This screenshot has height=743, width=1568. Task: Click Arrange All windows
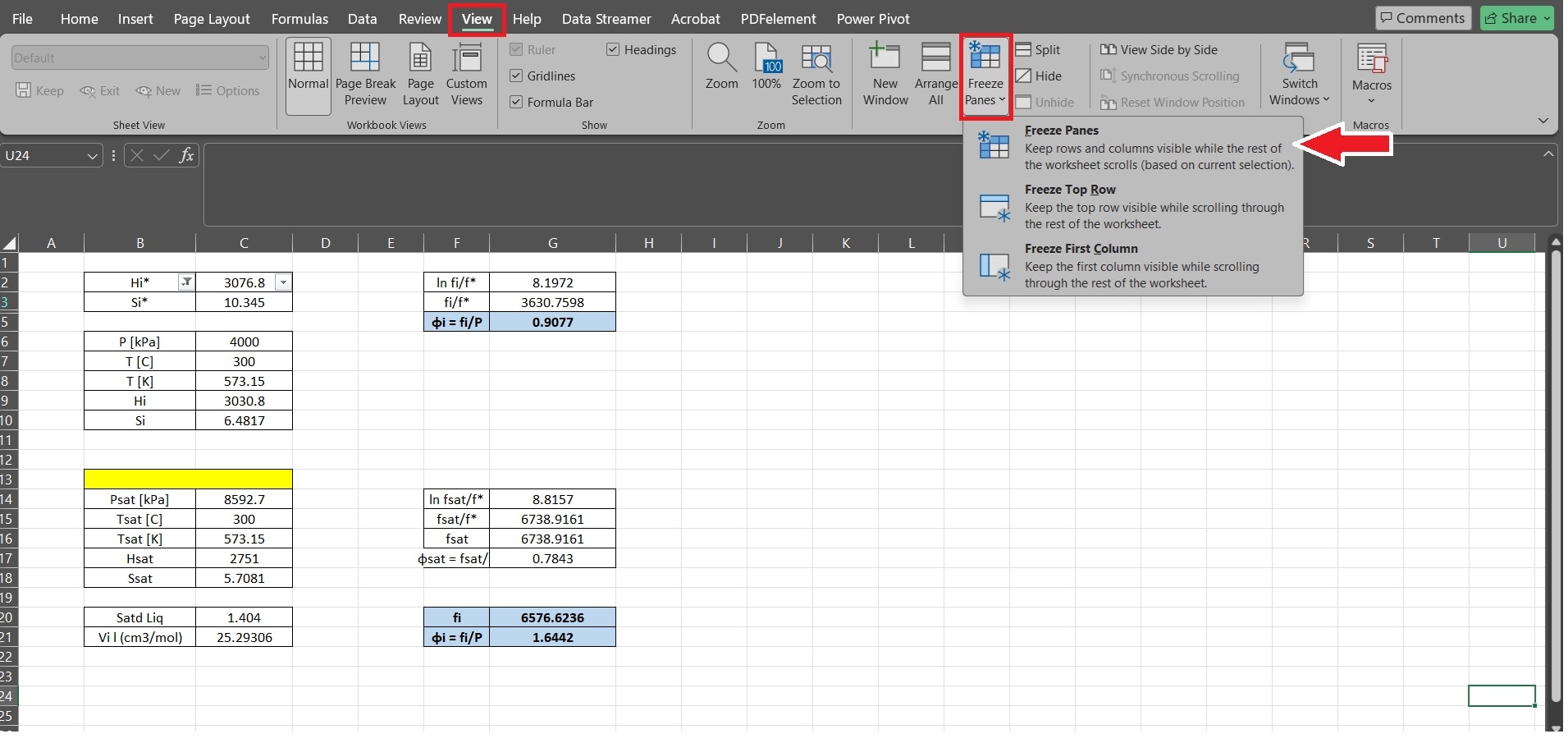pos(936,76)
